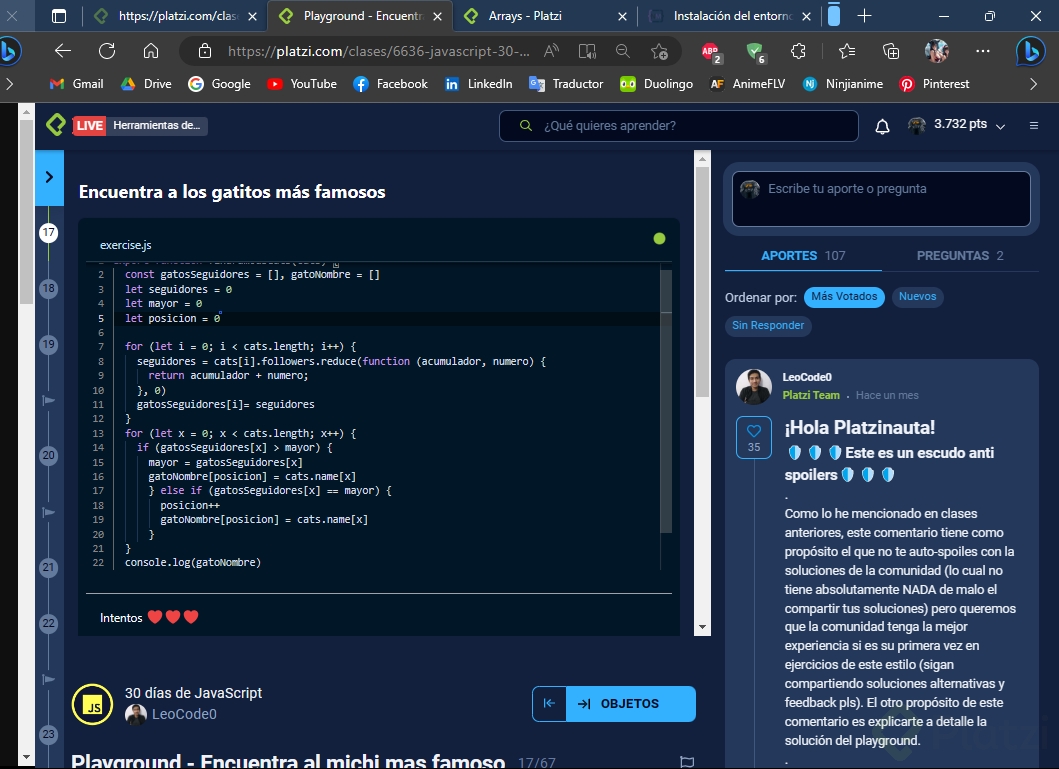Show more bookmarks chevron

1033,84
